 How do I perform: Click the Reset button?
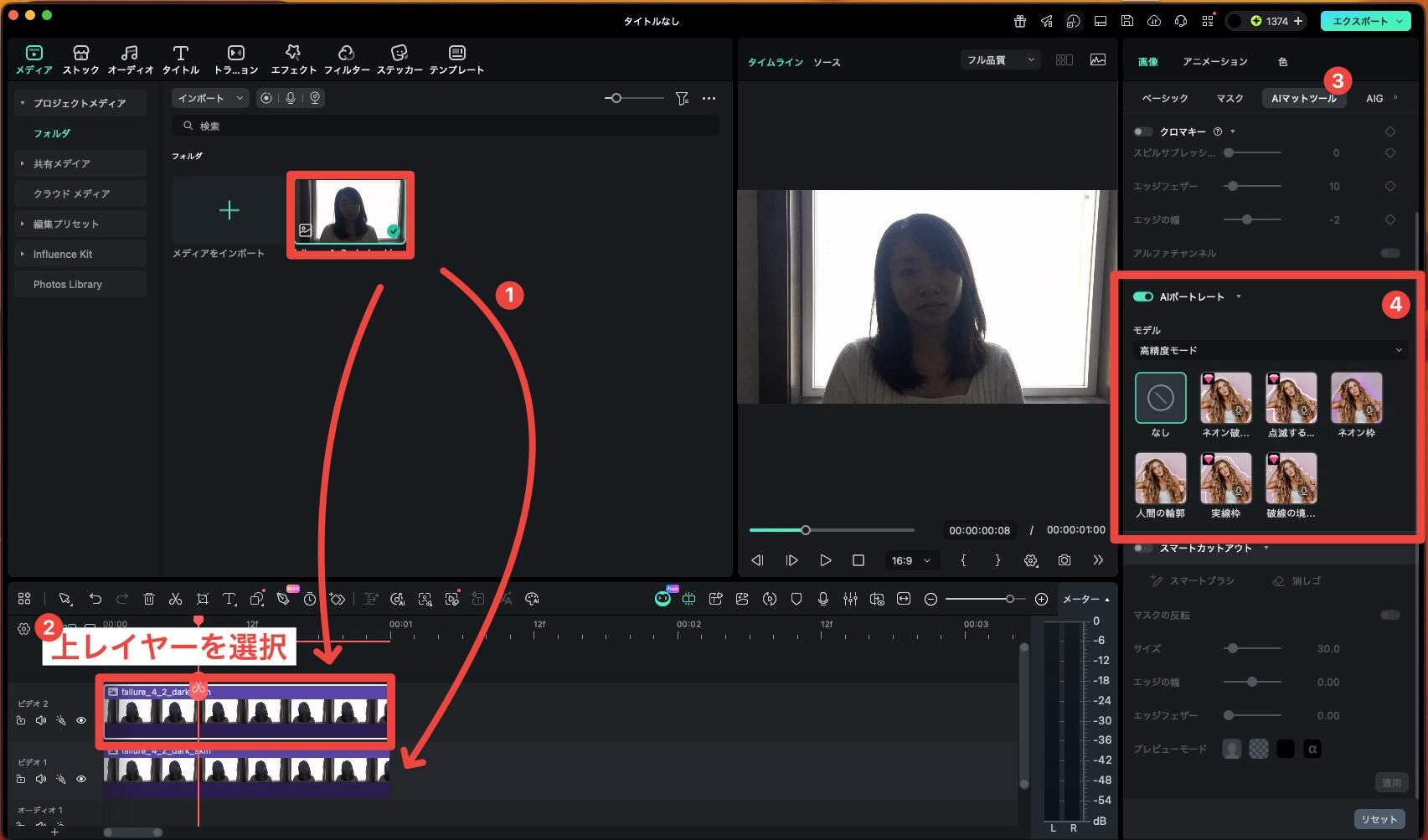(x=1379, y=819)
